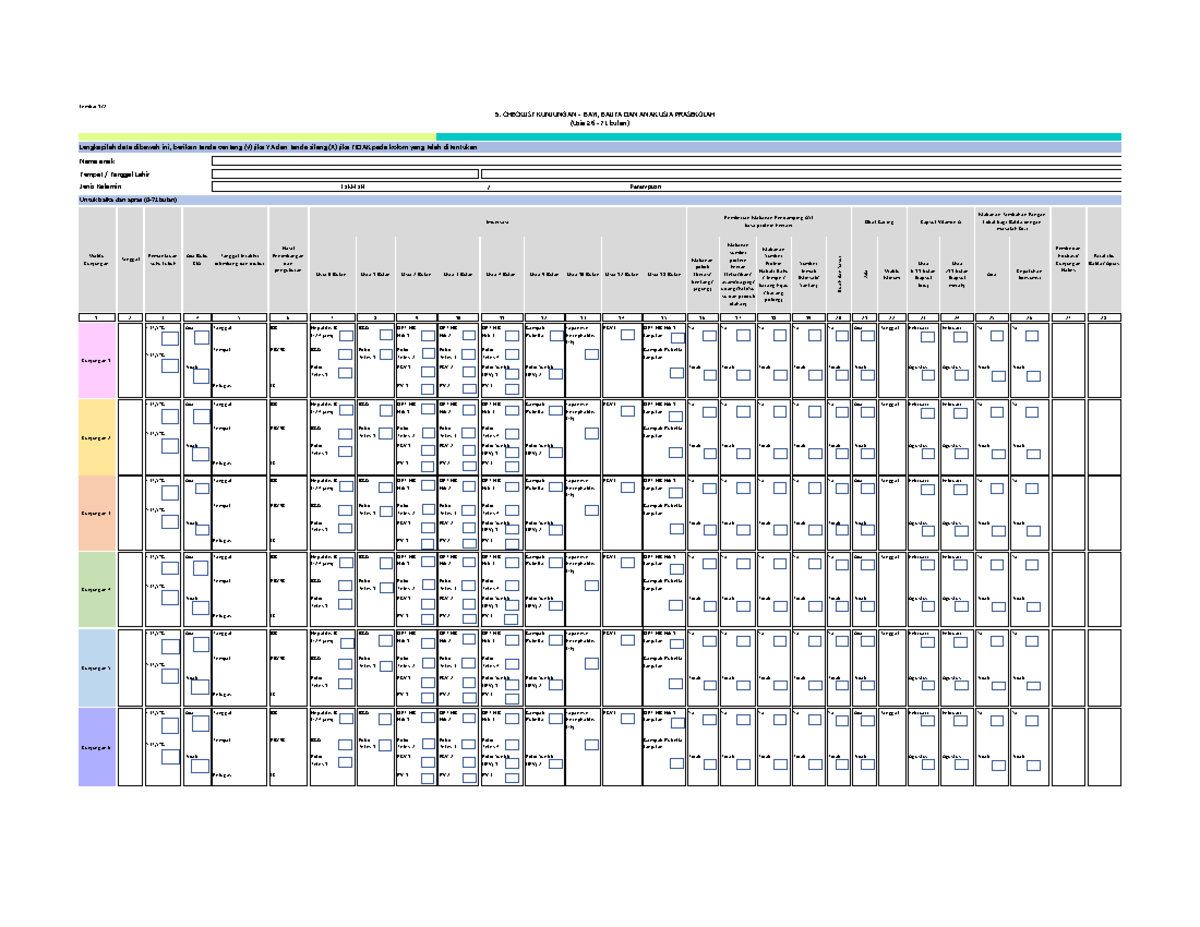Tick Japanese Encephalitis box in Kunjungan 2
This screenshot has height=927, width=1200.
(x=592, y=434)
